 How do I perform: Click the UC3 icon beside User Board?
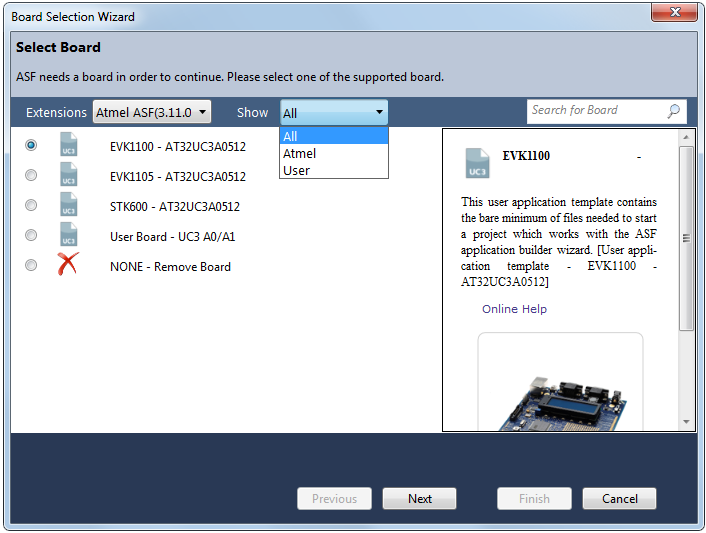point(69,235)
